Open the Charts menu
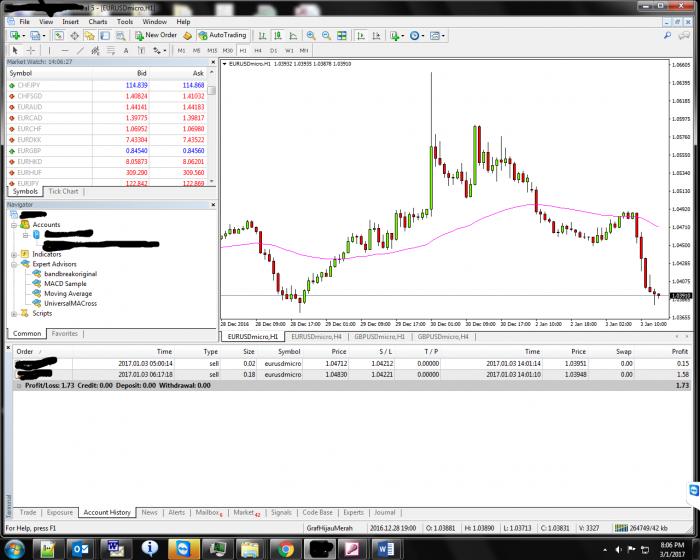 [97, 21]
